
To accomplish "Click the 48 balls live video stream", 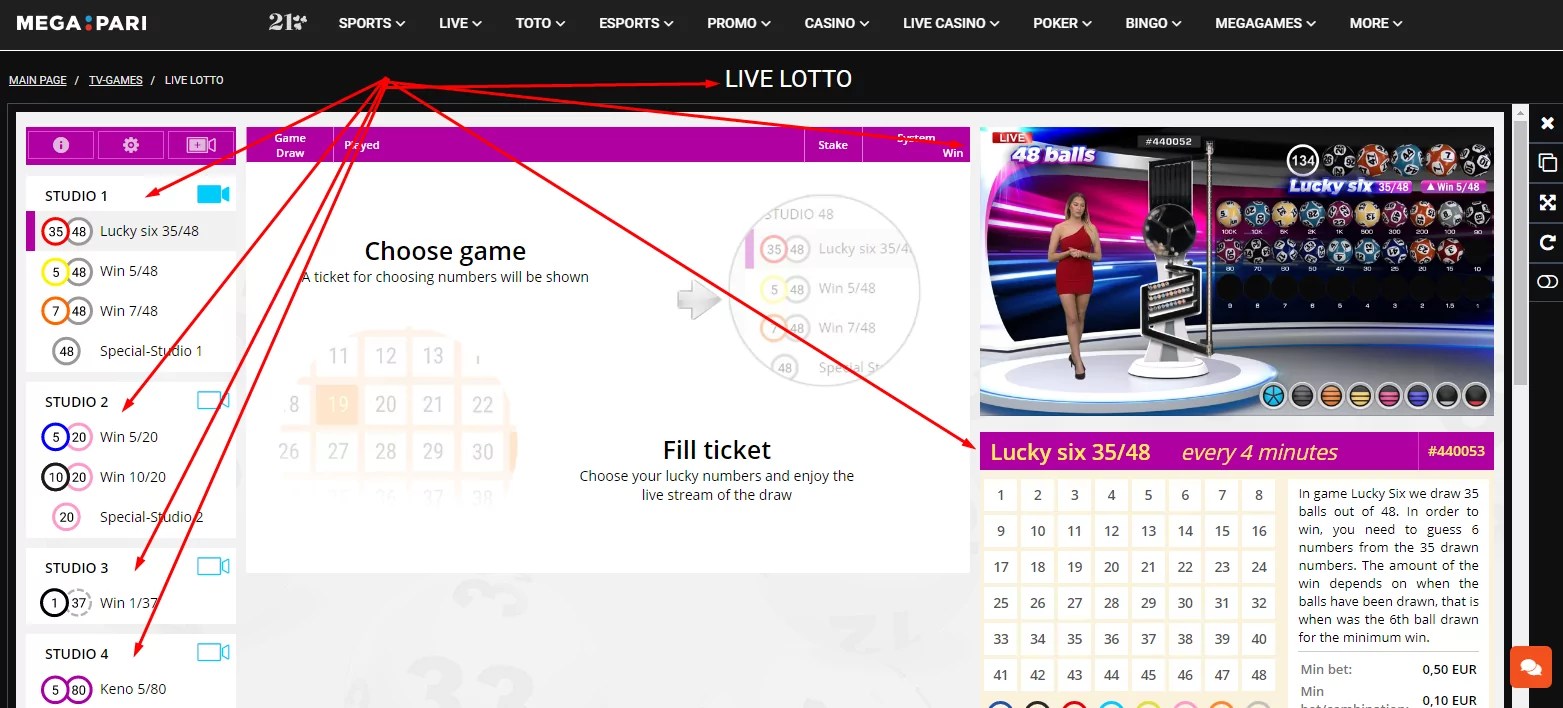I will tap(1236, 271).
